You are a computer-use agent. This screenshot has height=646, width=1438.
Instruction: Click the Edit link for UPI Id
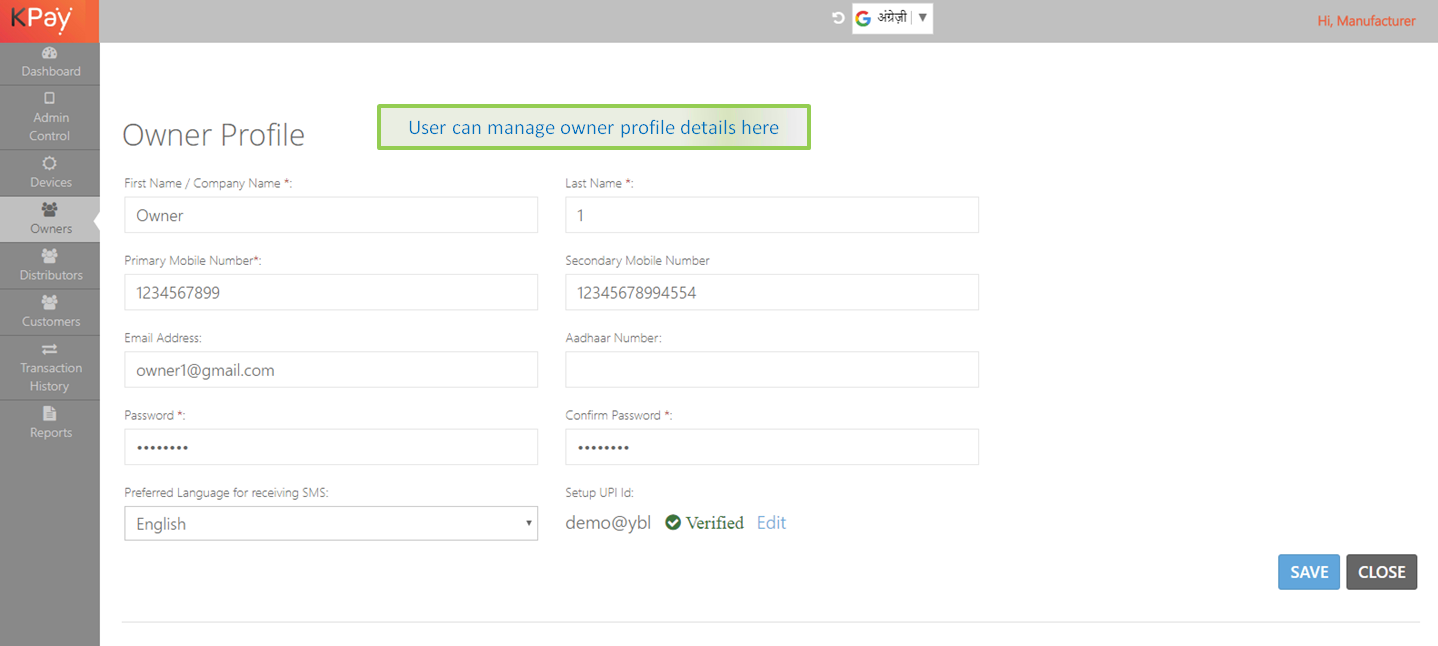click(x=771, y=522)
